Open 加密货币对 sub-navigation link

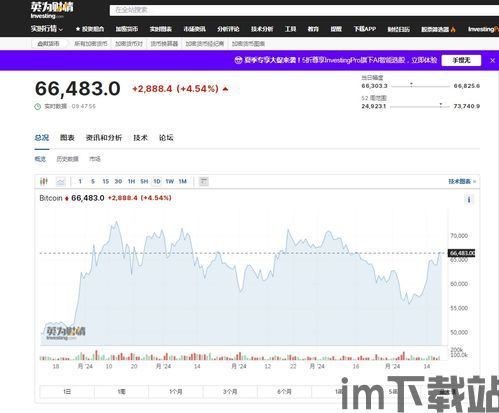click(x=129, y=44)
